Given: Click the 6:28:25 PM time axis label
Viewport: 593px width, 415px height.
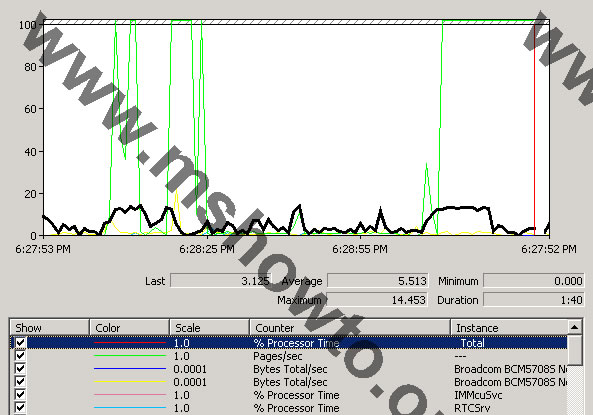Looking at the screenshot, I should [207, 249].
